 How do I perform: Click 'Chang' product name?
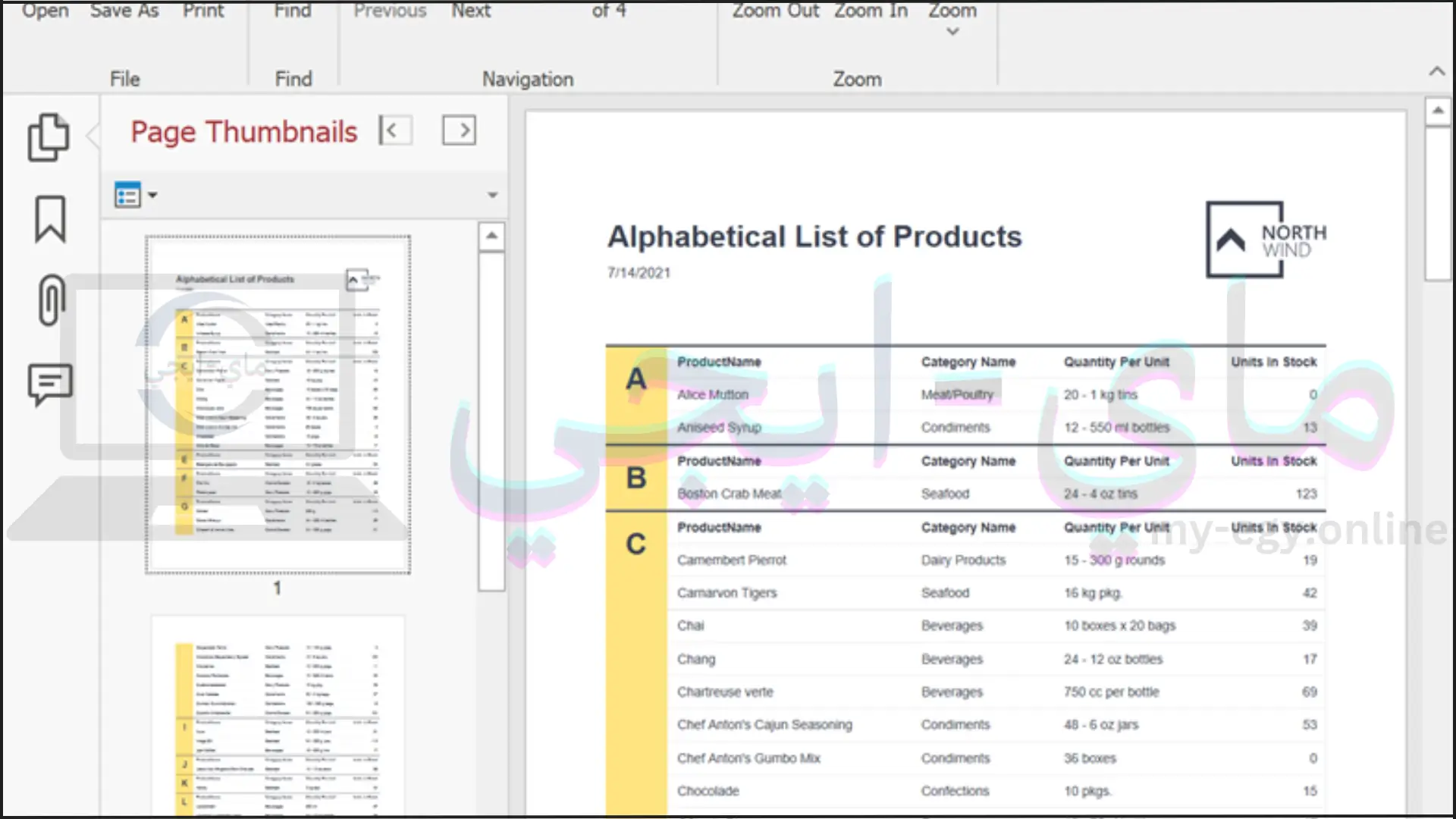click(695, 659)
